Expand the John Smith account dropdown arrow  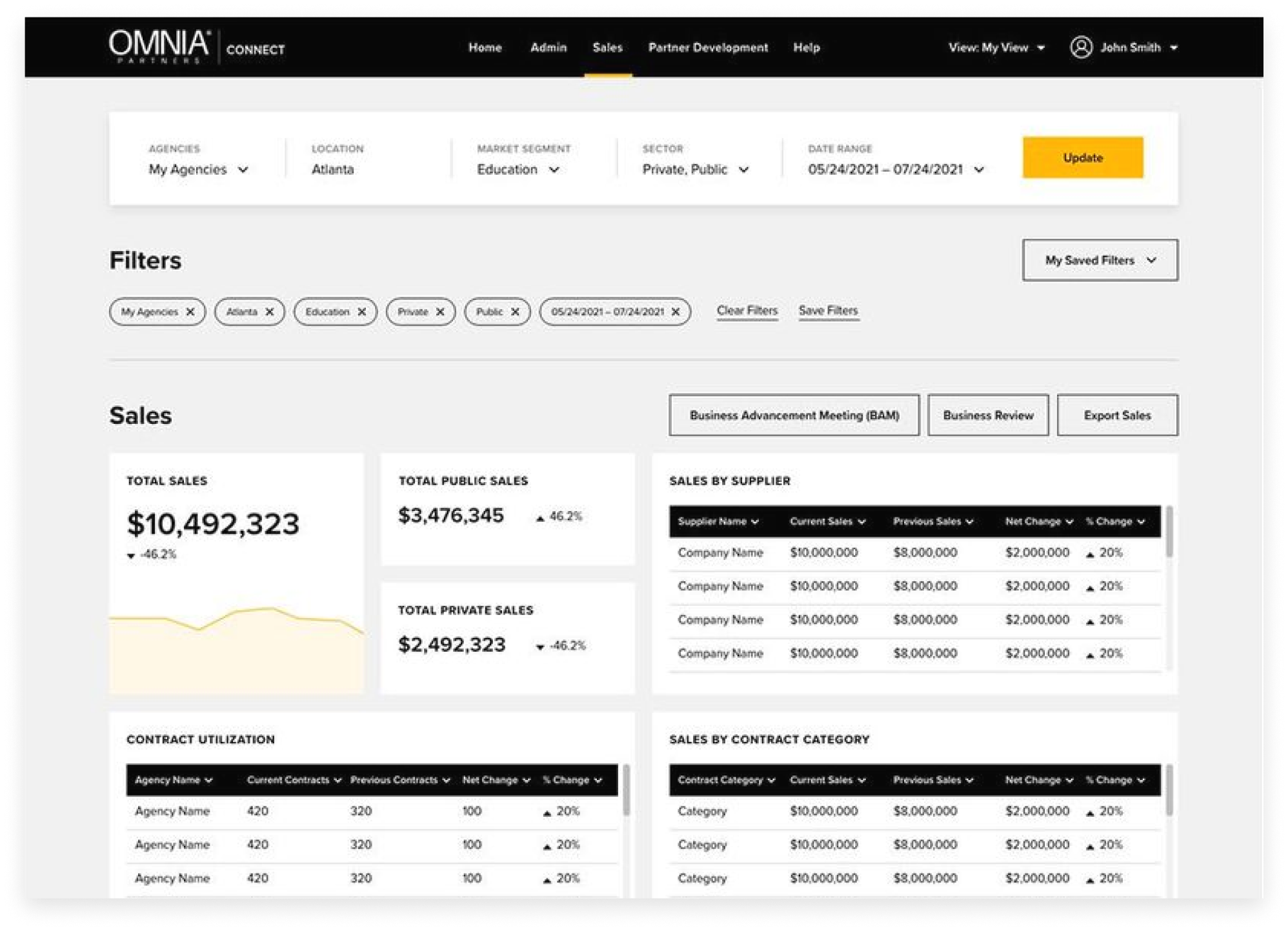pyautogui.click(x=1174, y=48)
